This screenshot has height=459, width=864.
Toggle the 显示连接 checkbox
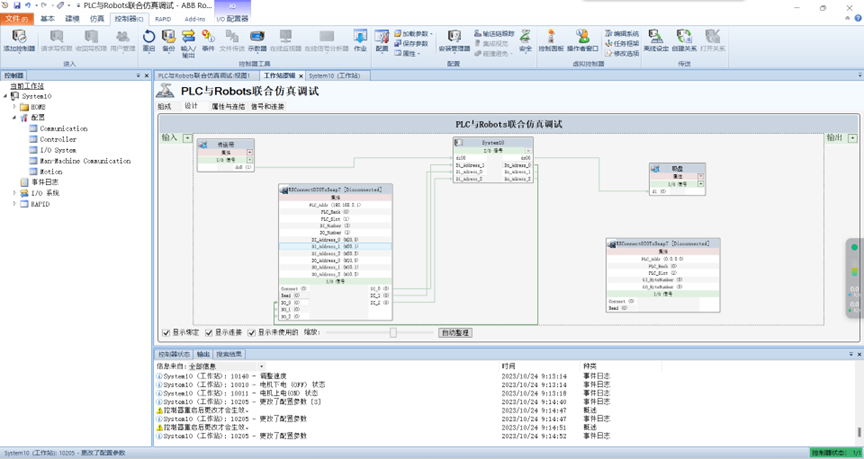pos(209,333)
